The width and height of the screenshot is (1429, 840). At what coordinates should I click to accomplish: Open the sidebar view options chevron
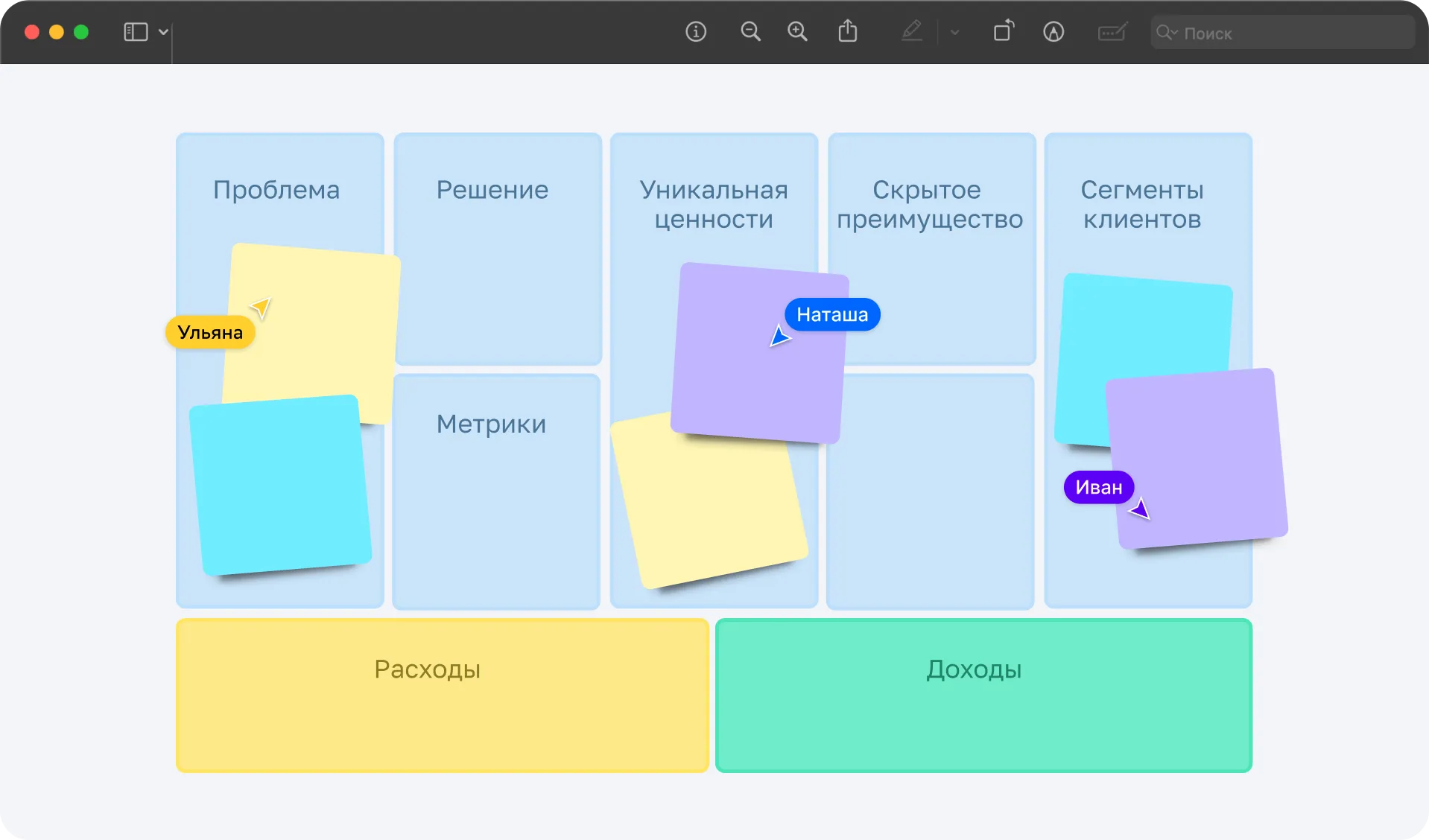(x=163, y=32)
